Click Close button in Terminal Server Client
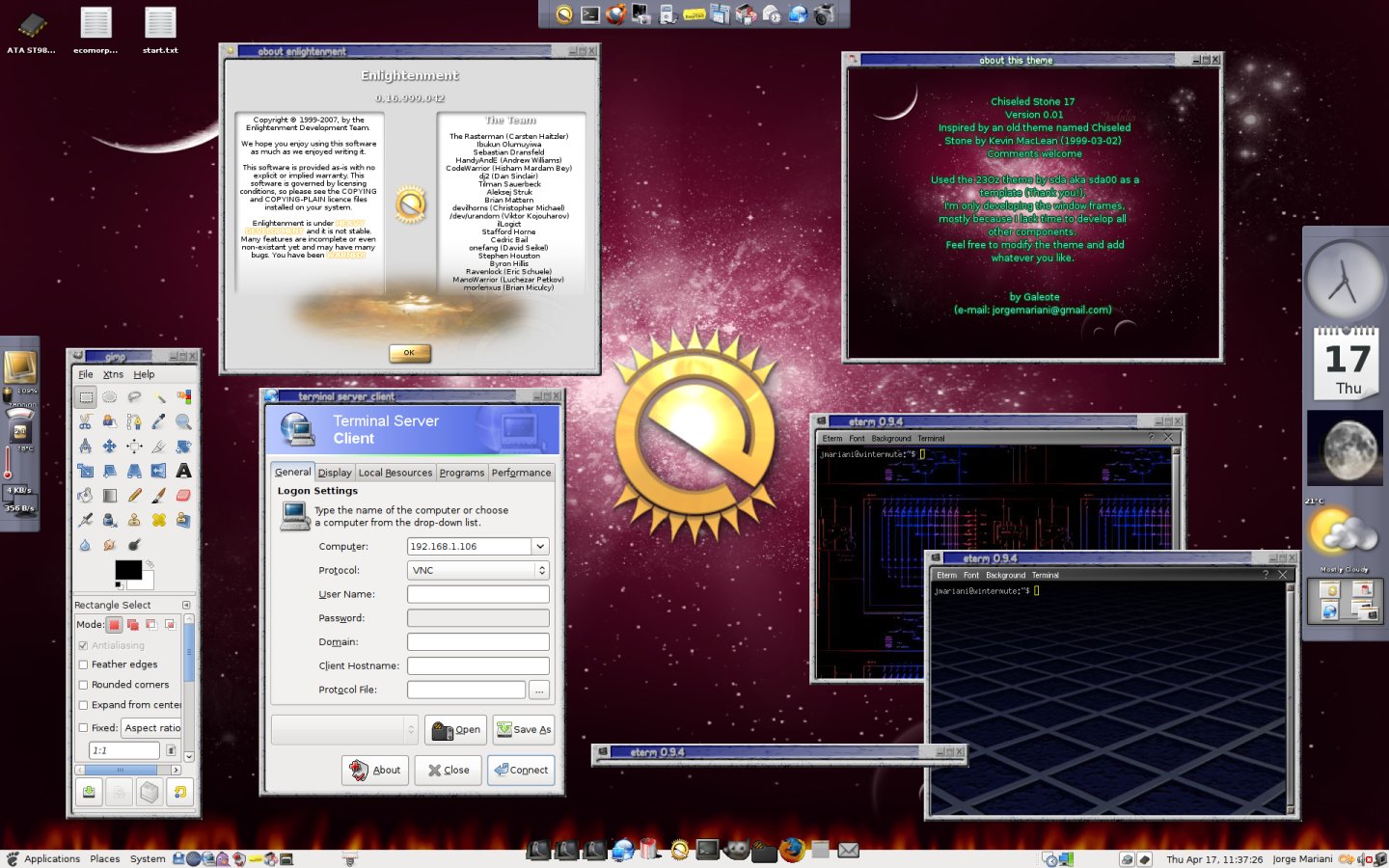The image size is (1389, 868). pyautogui.click(x=449, y=770)
